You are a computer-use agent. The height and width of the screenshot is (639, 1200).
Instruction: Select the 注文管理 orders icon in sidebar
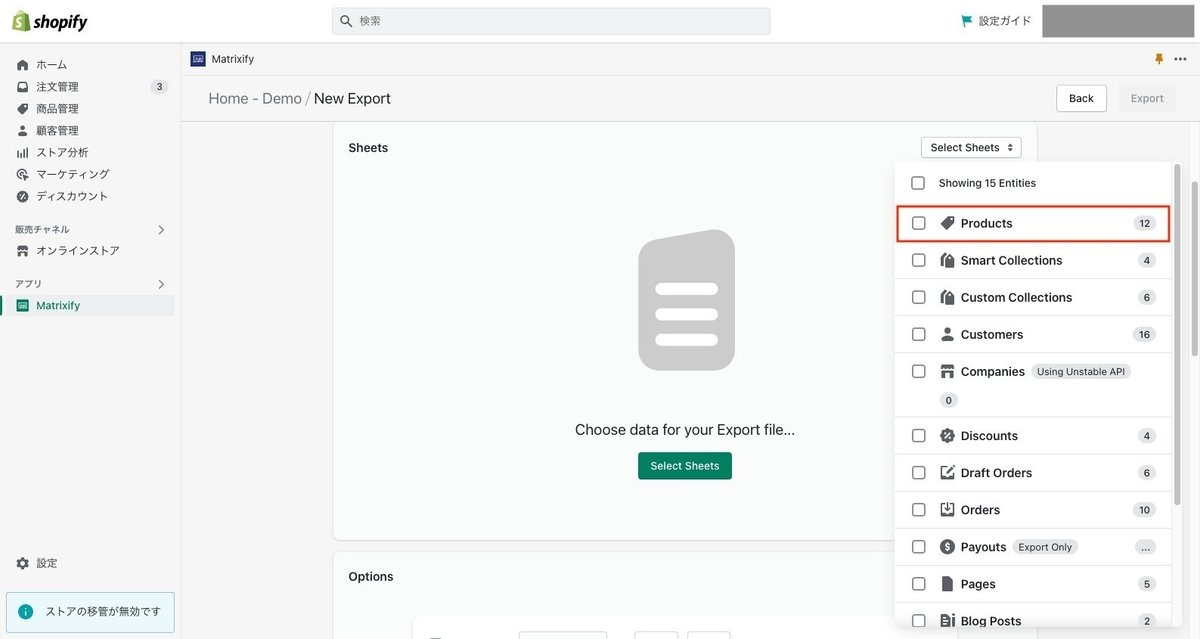click(x=22, y=86)
